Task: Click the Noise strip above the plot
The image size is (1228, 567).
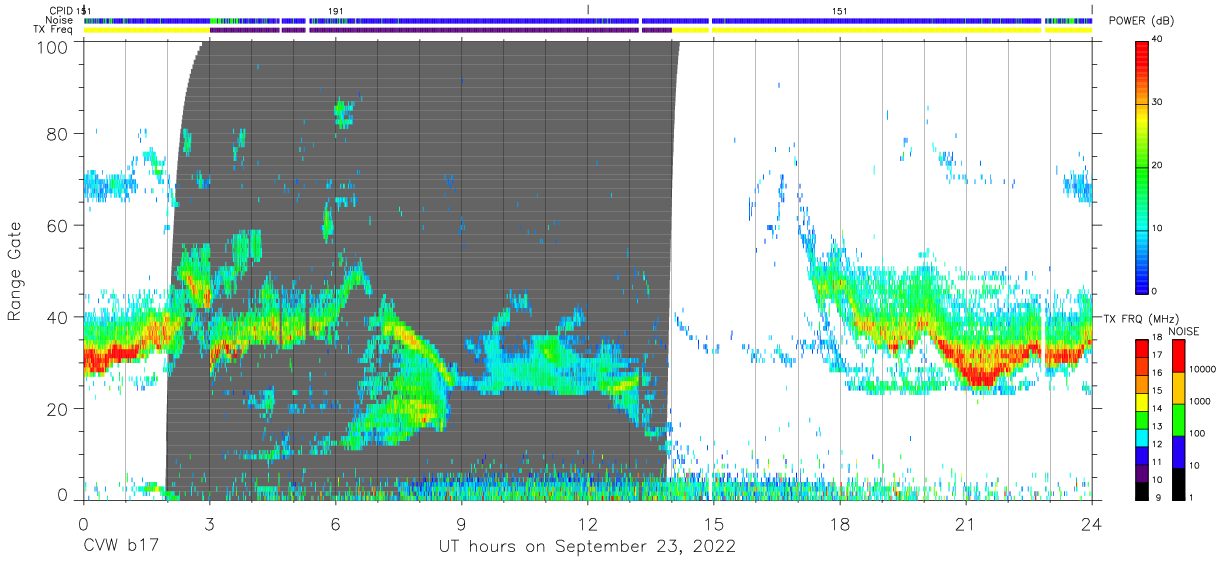Action: coord(587,20)
